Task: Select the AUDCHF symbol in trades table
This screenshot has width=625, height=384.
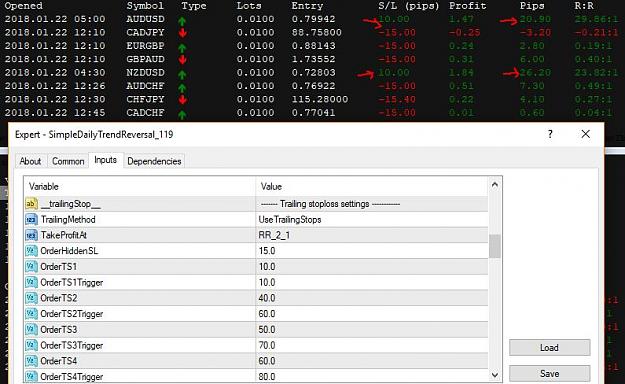Action: pyautogui.click(x=145, y=86)
